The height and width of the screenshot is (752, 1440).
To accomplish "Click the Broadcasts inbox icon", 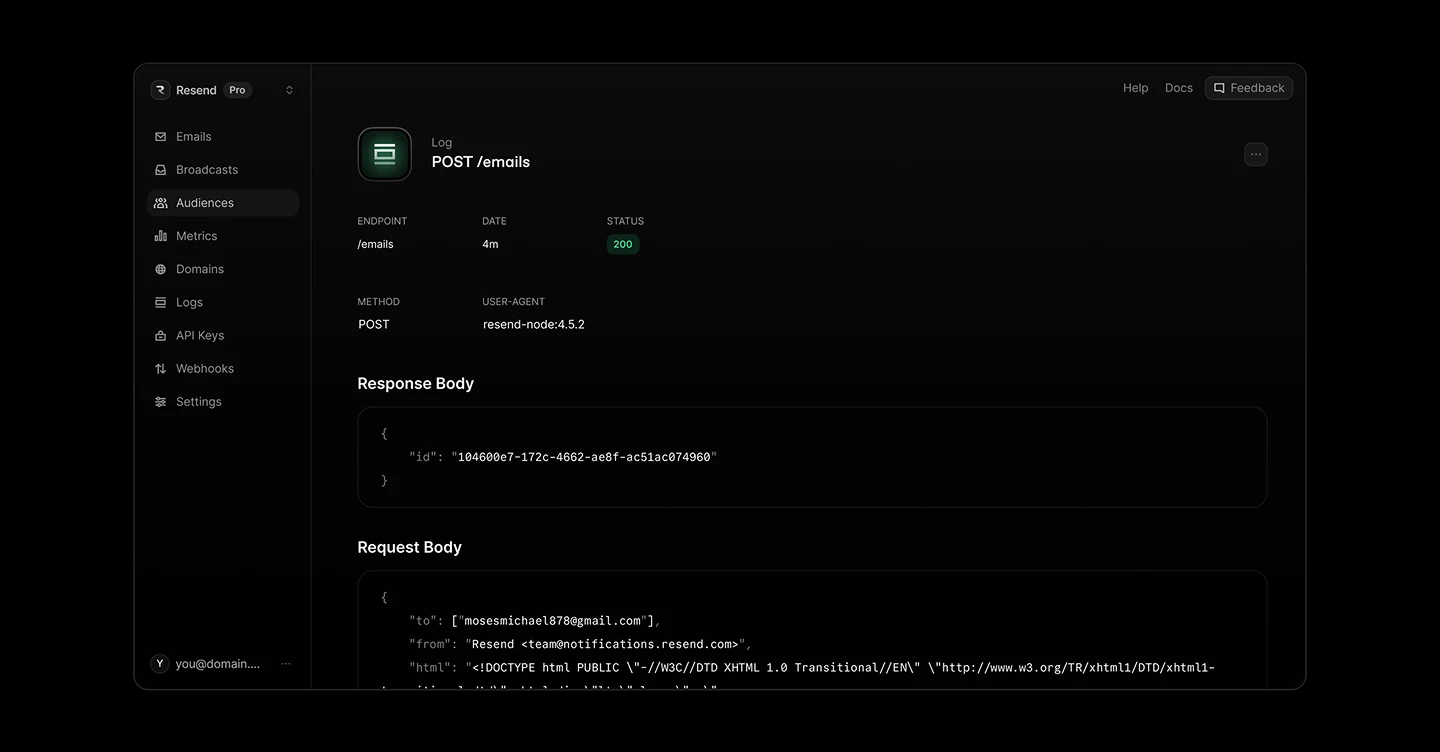I will (x=160, y=170).
